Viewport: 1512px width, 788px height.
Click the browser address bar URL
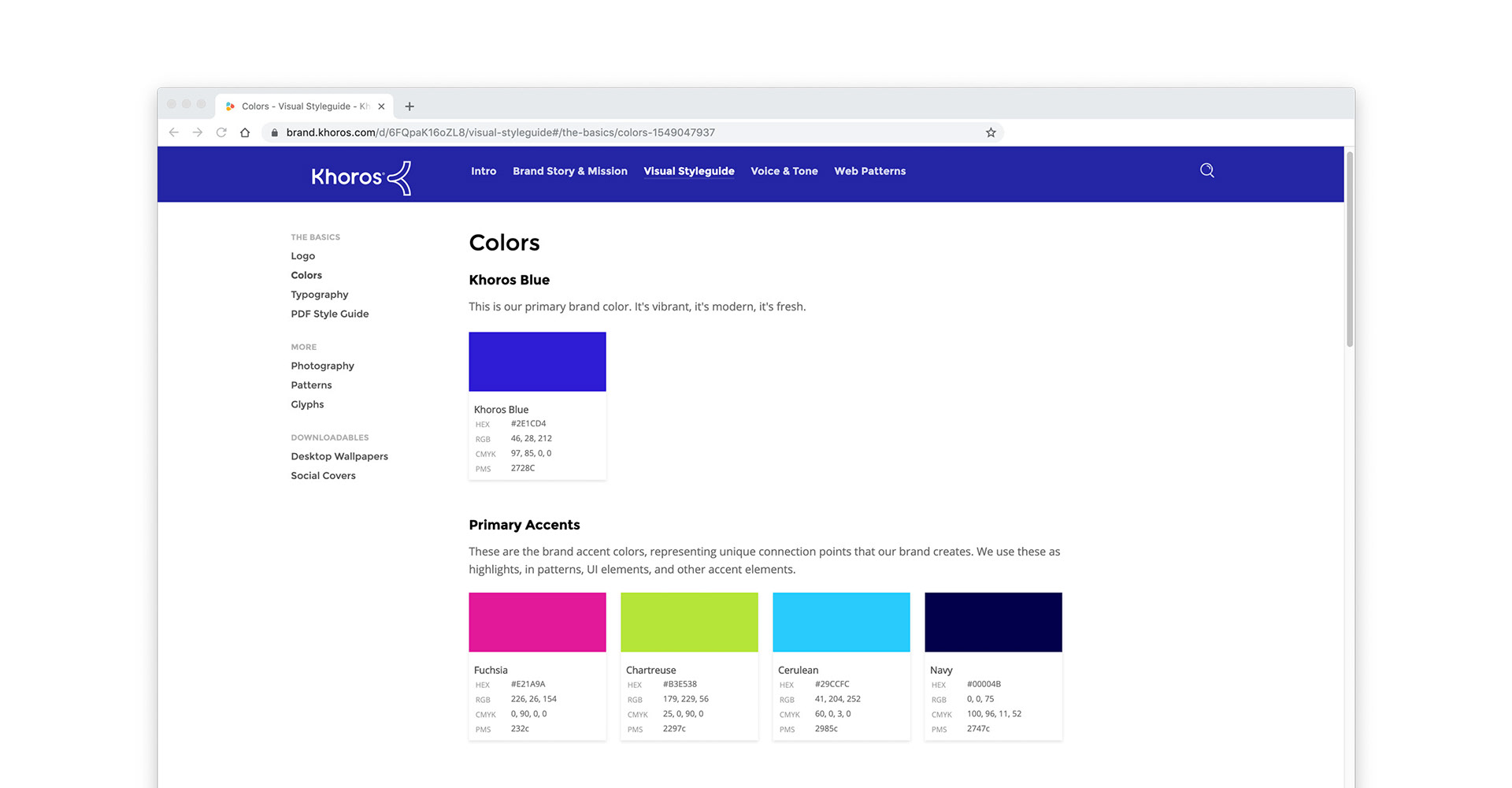point(501,132)
